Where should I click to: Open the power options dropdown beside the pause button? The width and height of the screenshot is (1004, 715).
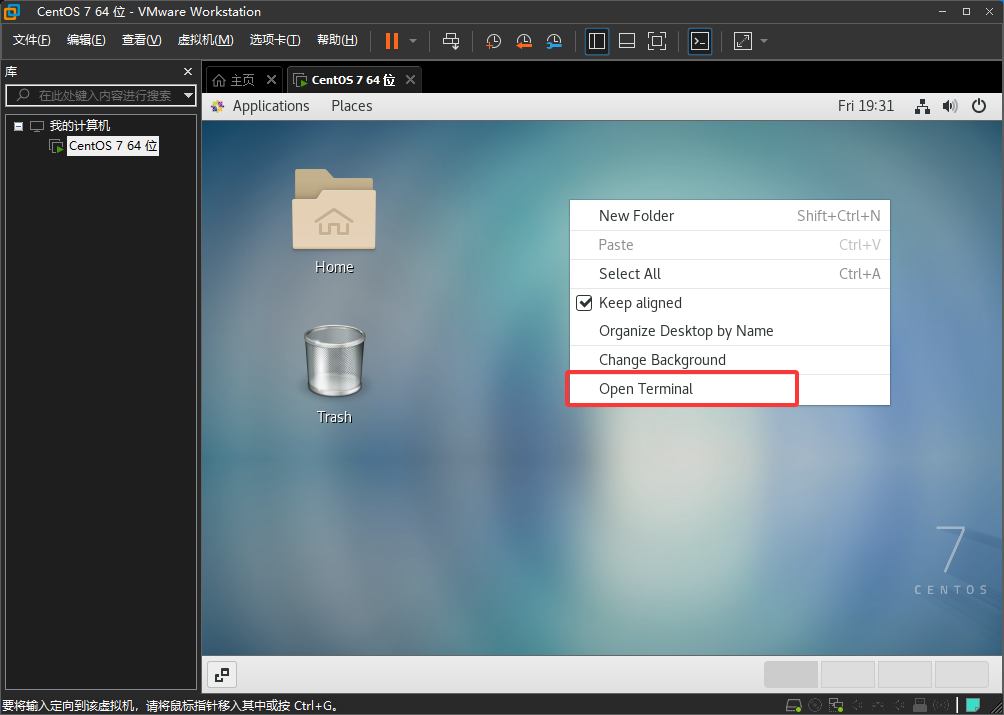click(413, 41)
